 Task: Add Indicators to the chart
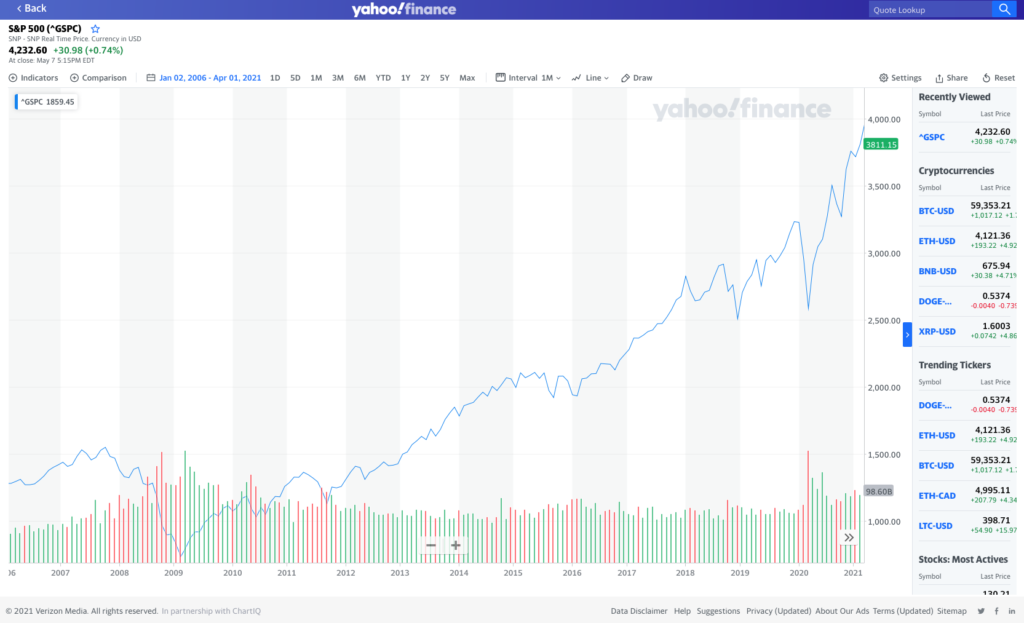tap(34, 78)
